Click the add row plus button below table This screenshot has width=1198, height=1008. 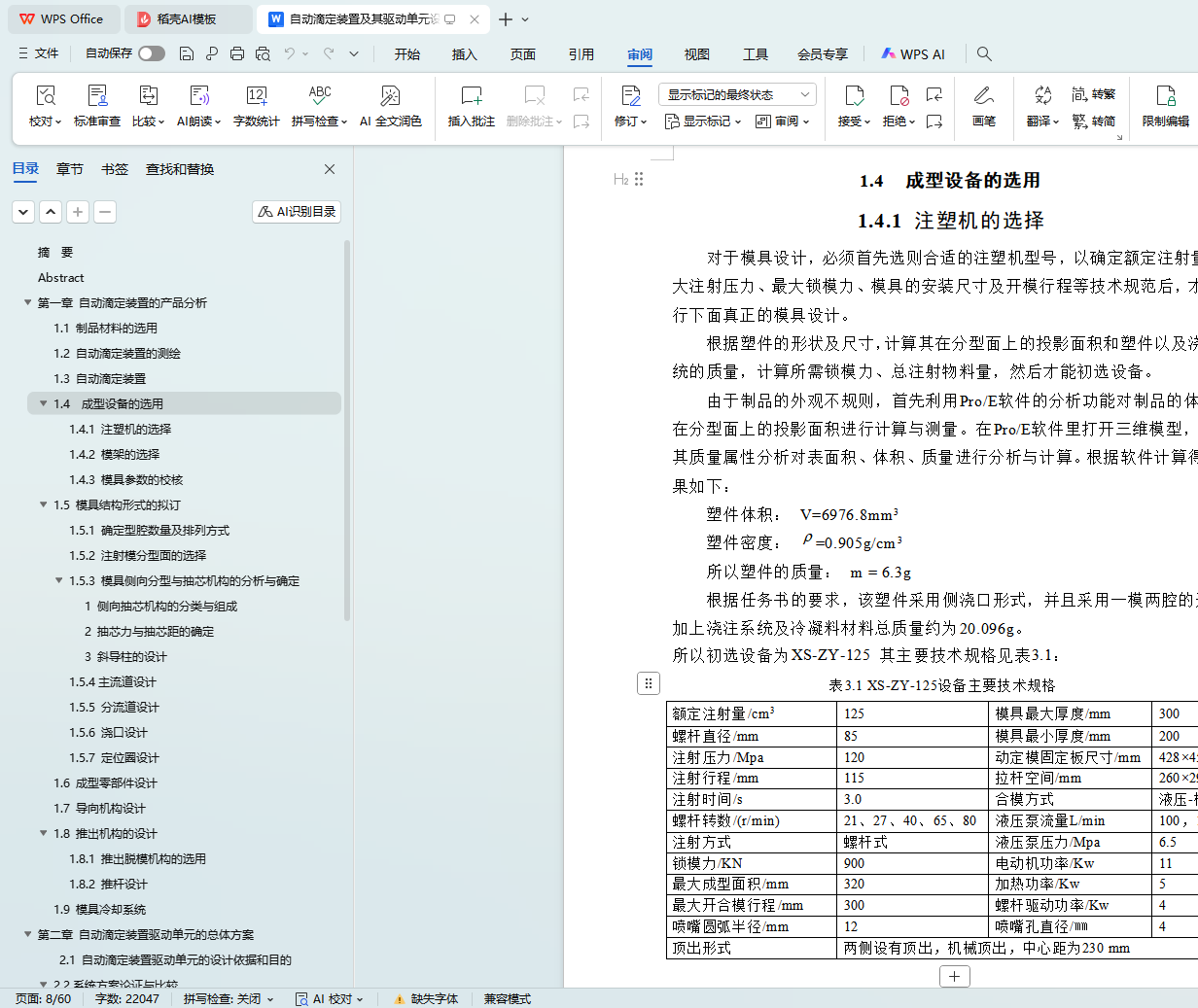click(954, 976)
